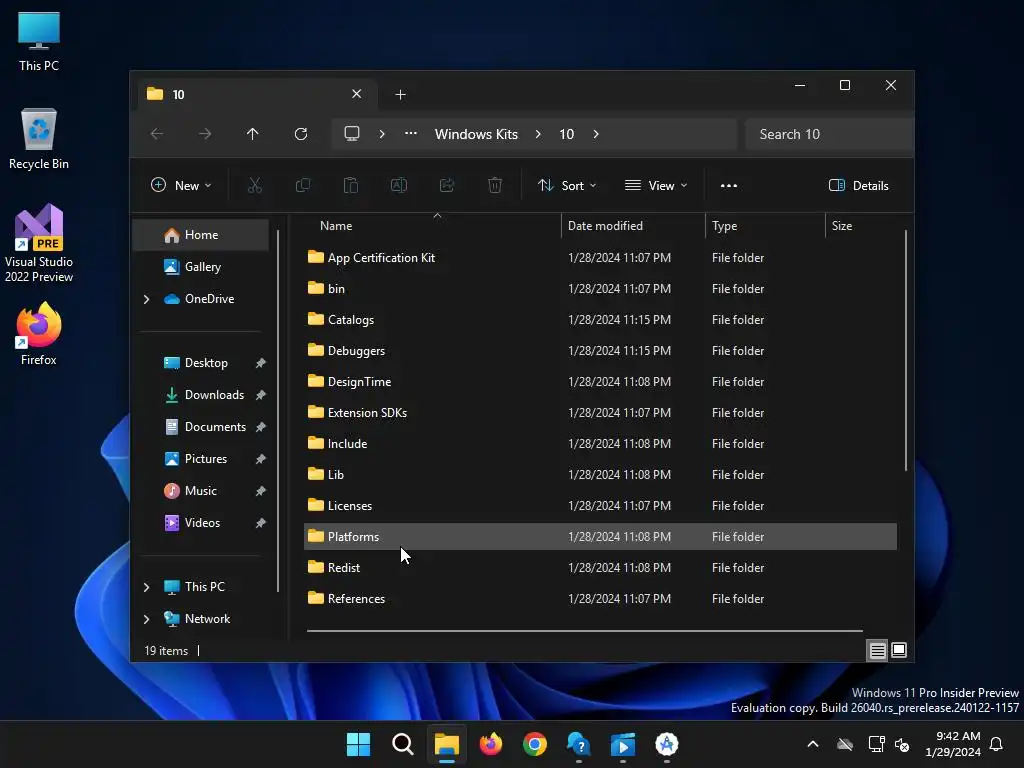Open the taskbar clock showing 9:42 AM
1024x768 pixels.
click(x=953, y=744)
